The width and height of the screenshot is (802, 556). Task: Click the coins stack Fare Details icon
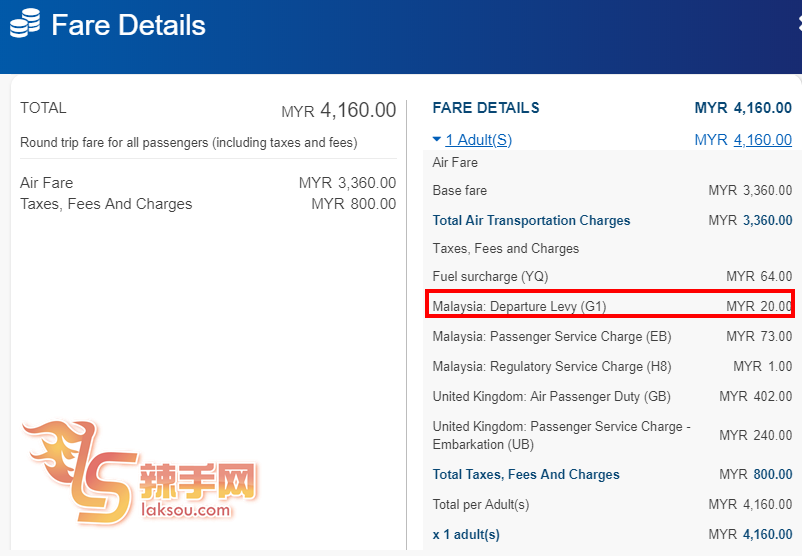pyautogui.click(x=25, y=24)
